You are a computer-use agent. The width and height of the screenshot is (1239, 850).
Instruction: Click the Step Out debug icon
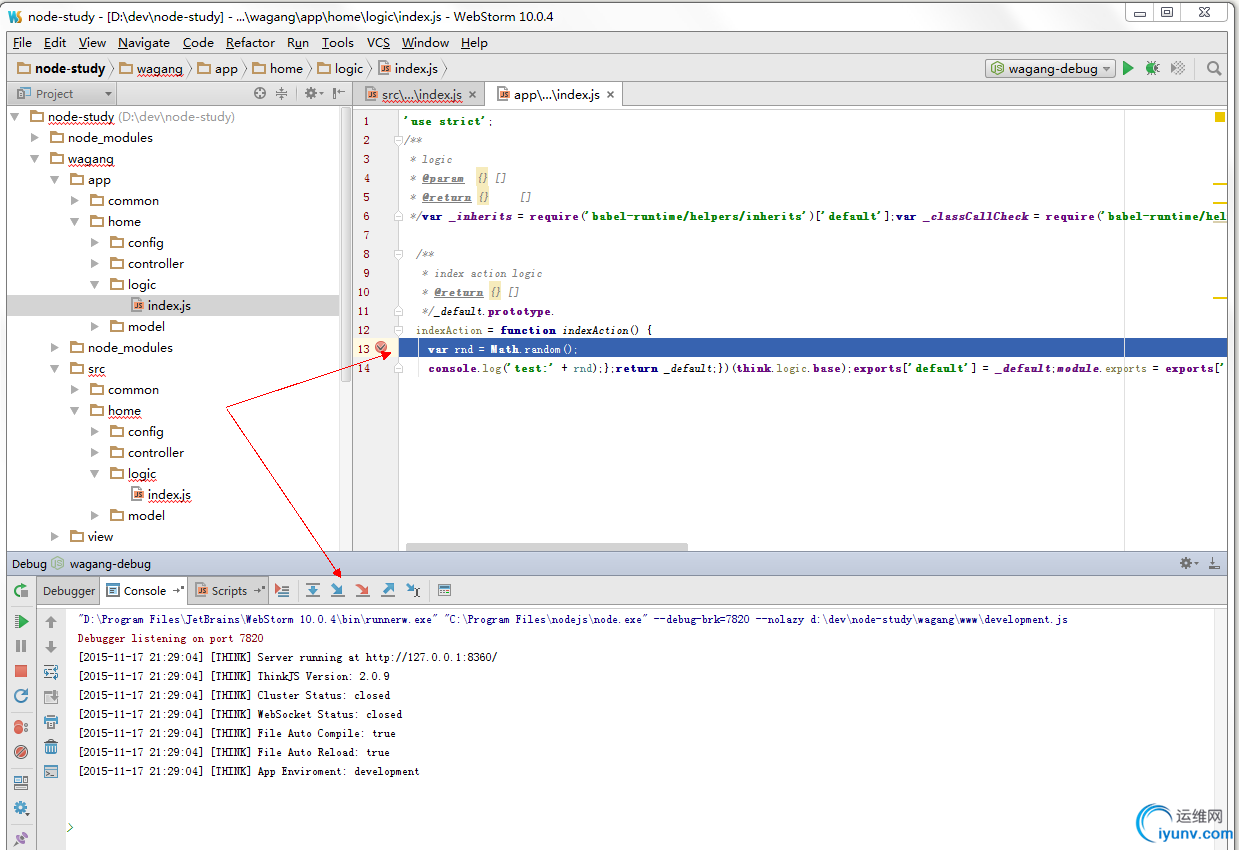pos(388,590)
